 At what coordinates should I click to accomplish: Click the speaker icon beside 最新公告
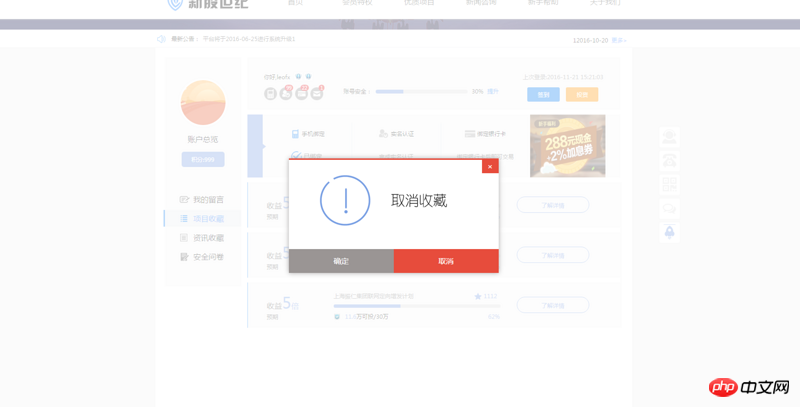coord(161,39)
